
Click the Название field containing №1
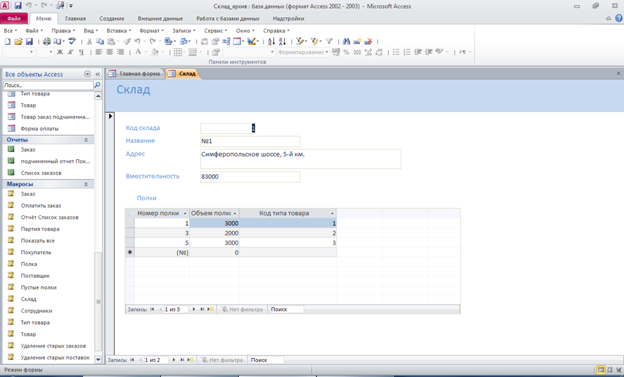(x=250, y=141)
